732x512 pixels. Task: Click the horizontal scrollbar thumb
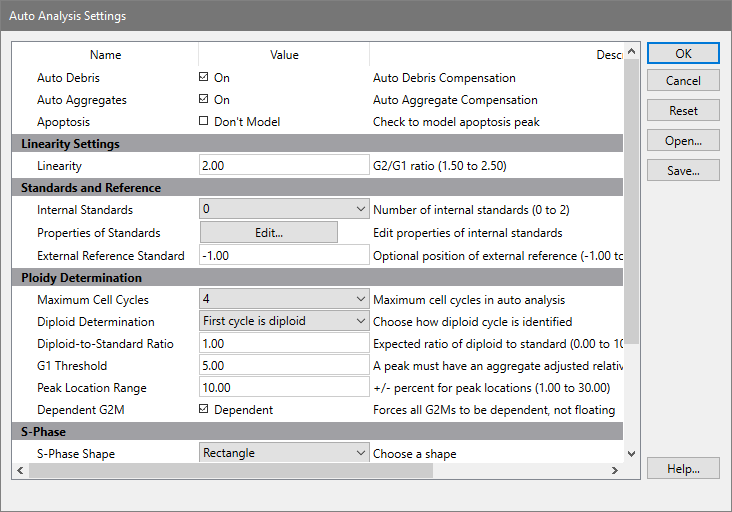click(x=231, y=470)
